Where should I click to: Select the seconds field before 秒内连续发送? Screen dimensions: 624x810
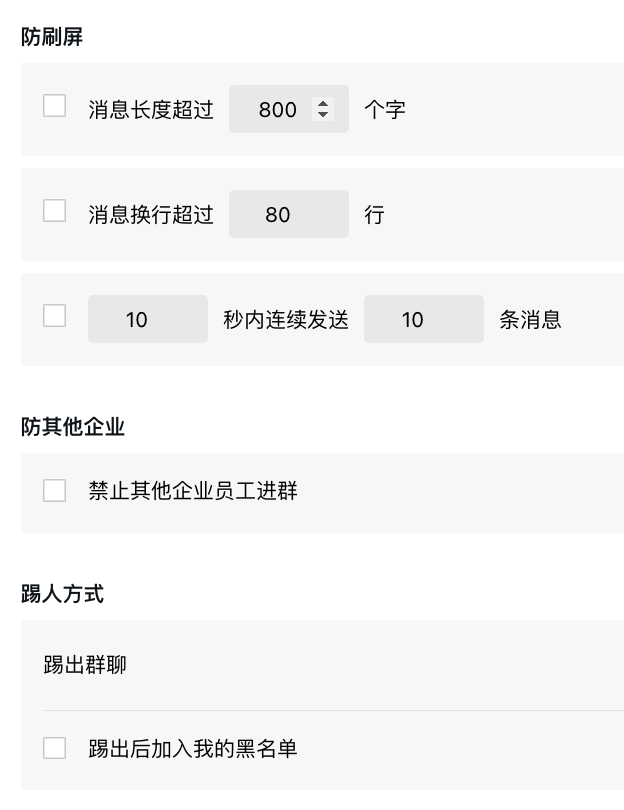tap(147, 319)
